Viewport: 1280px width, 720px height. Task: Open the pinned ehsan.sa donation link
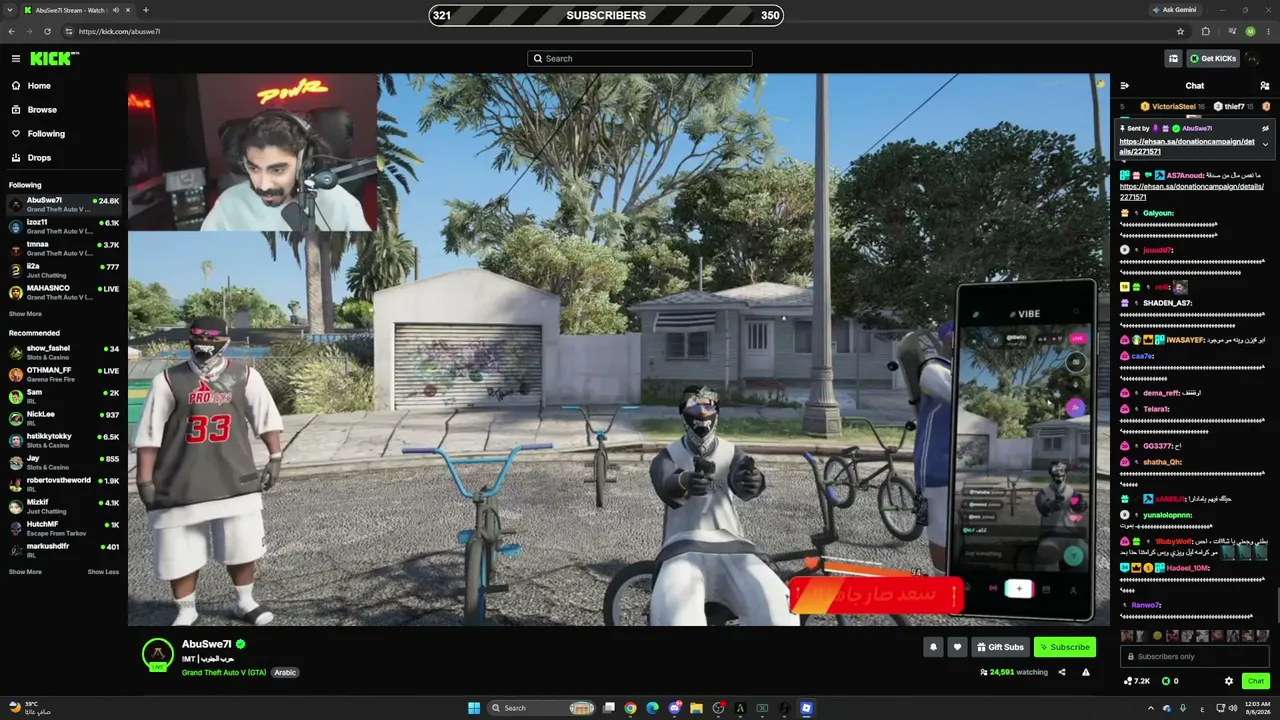1187,146
